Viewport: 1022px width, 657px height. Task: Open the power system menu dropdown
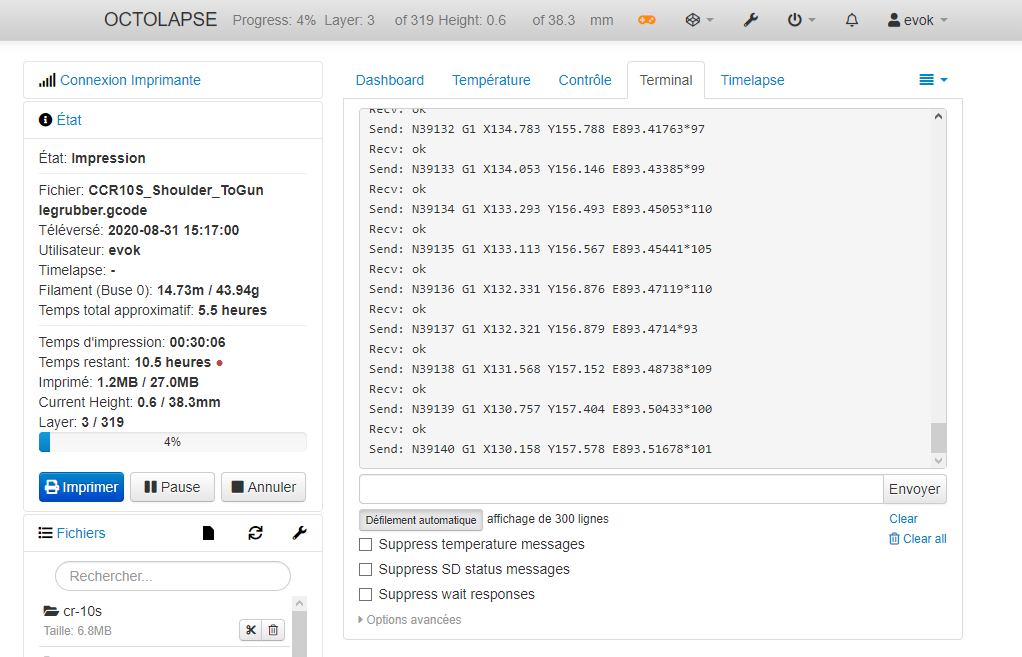click(801, 20)
